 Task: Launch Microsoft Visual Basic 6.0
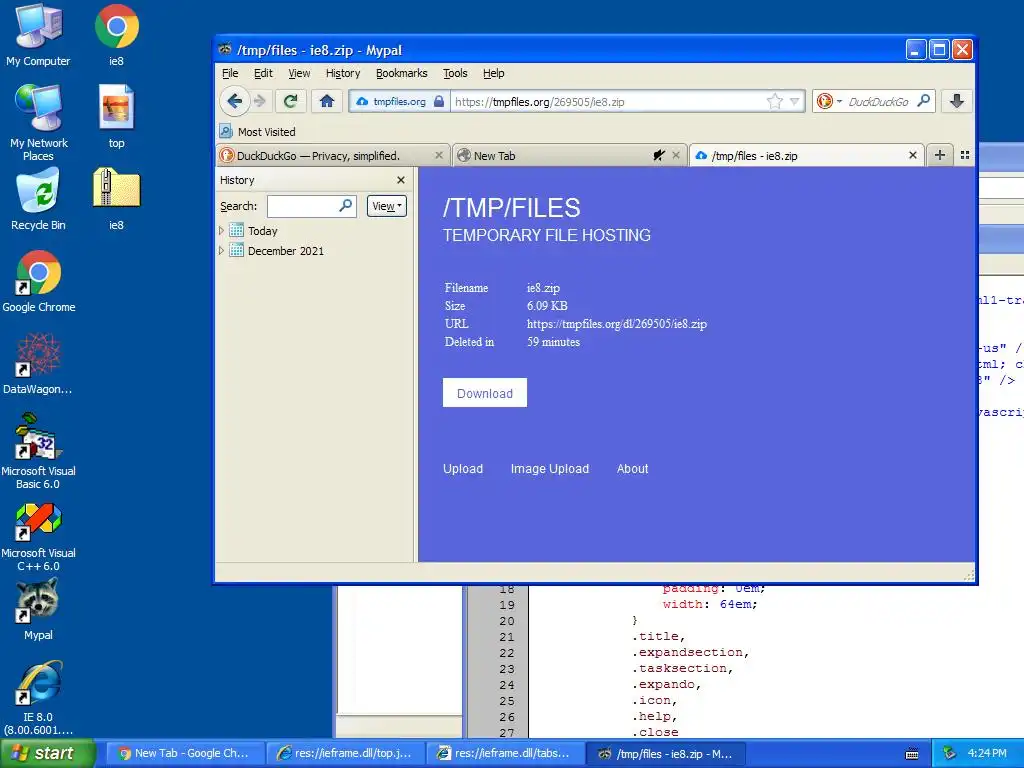(38, 451)
